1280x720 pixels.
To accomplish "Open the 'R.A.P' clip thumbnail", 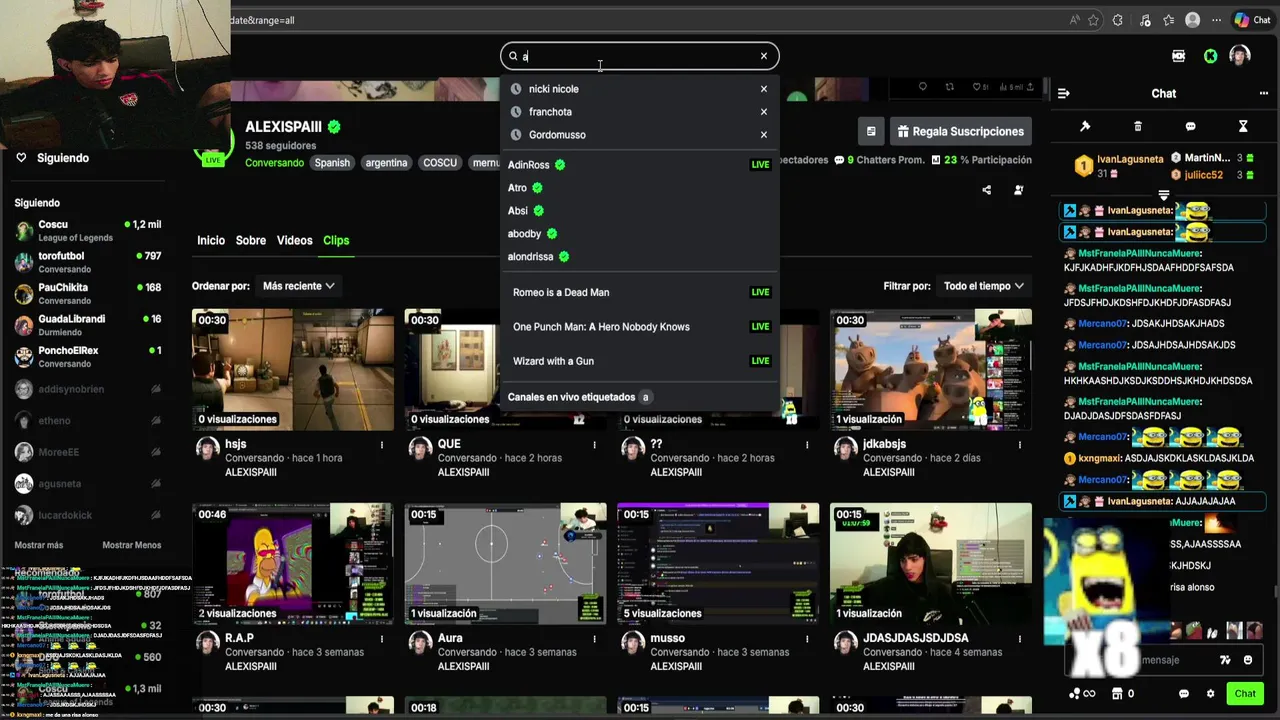I will pyautogui.click(x=293, y=564).
